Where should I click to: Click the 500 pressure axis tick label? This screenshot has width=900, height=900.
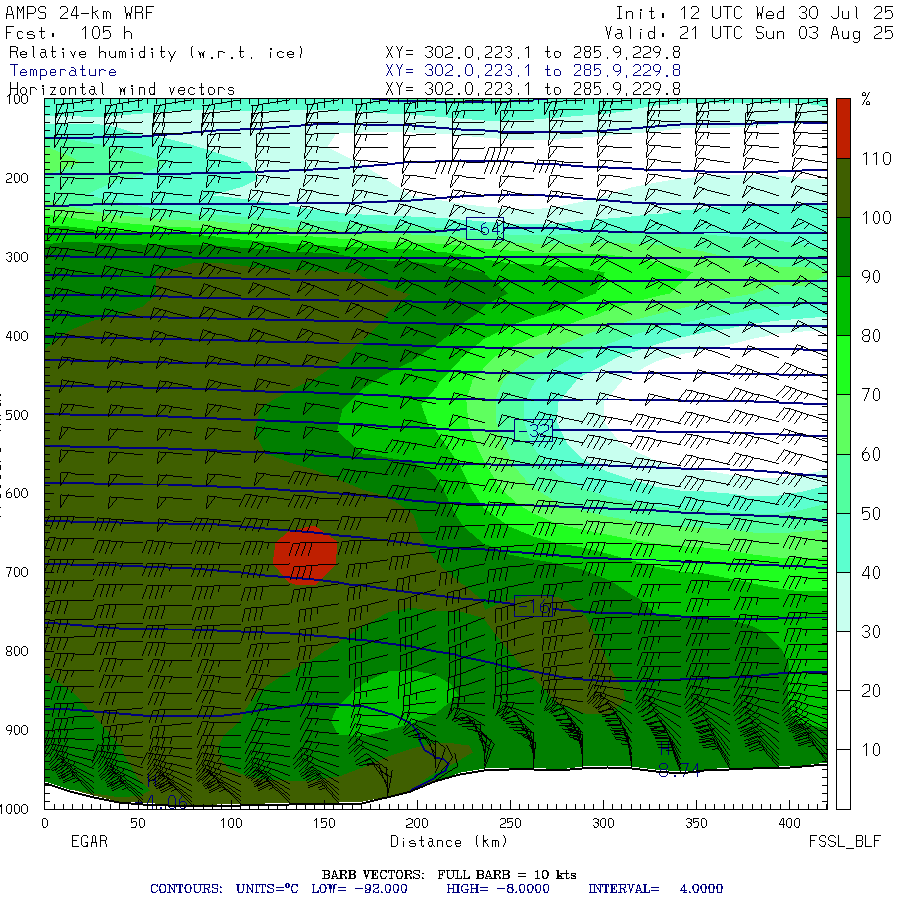pos(17,414)
